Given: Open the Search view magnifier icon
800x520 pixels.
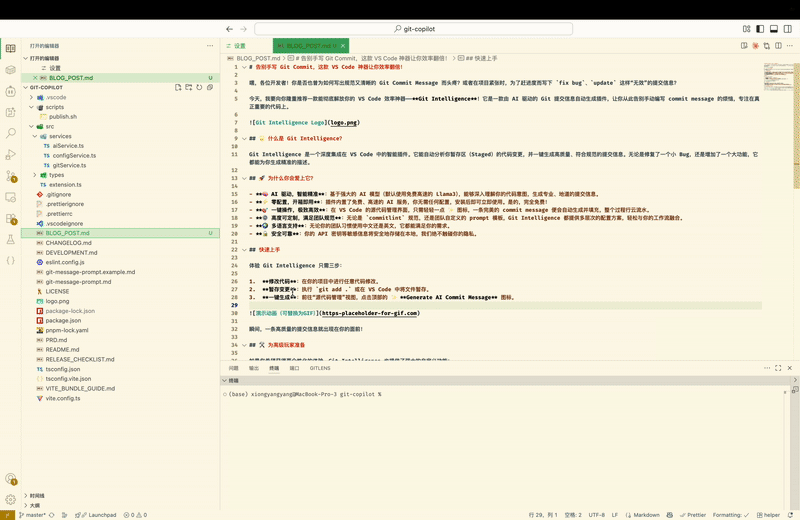Looking at the screenshot, I should point(10,133).
